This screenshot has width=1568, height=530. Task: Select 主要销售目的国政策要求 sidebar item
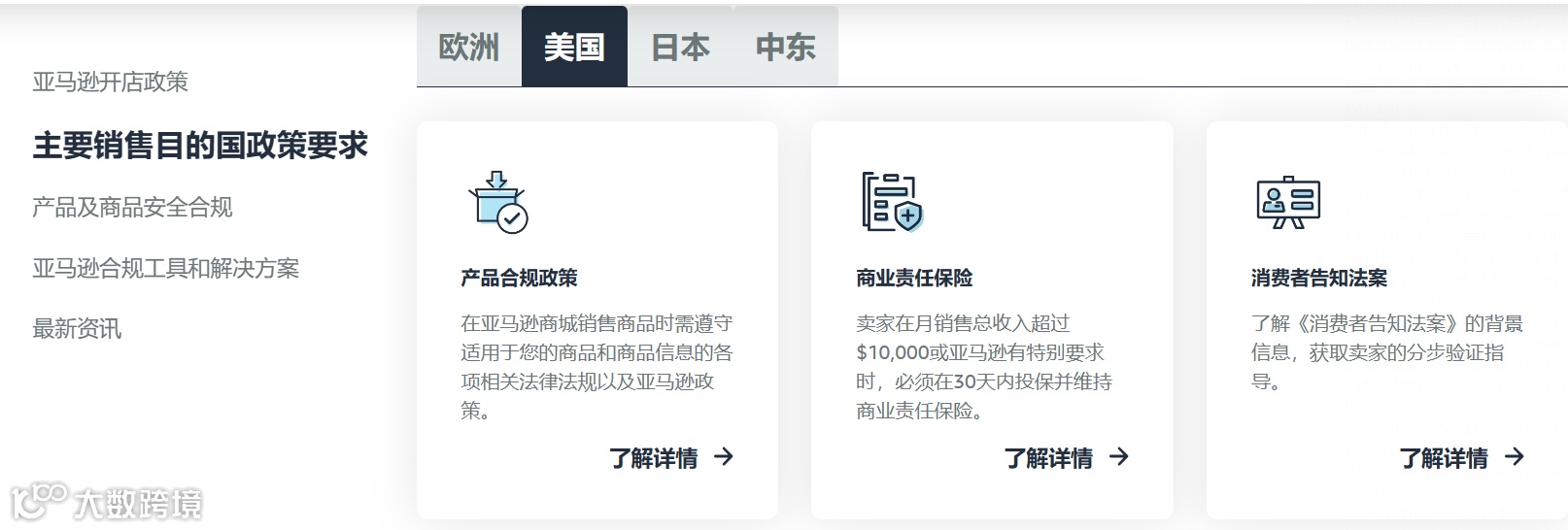[200, 146]
